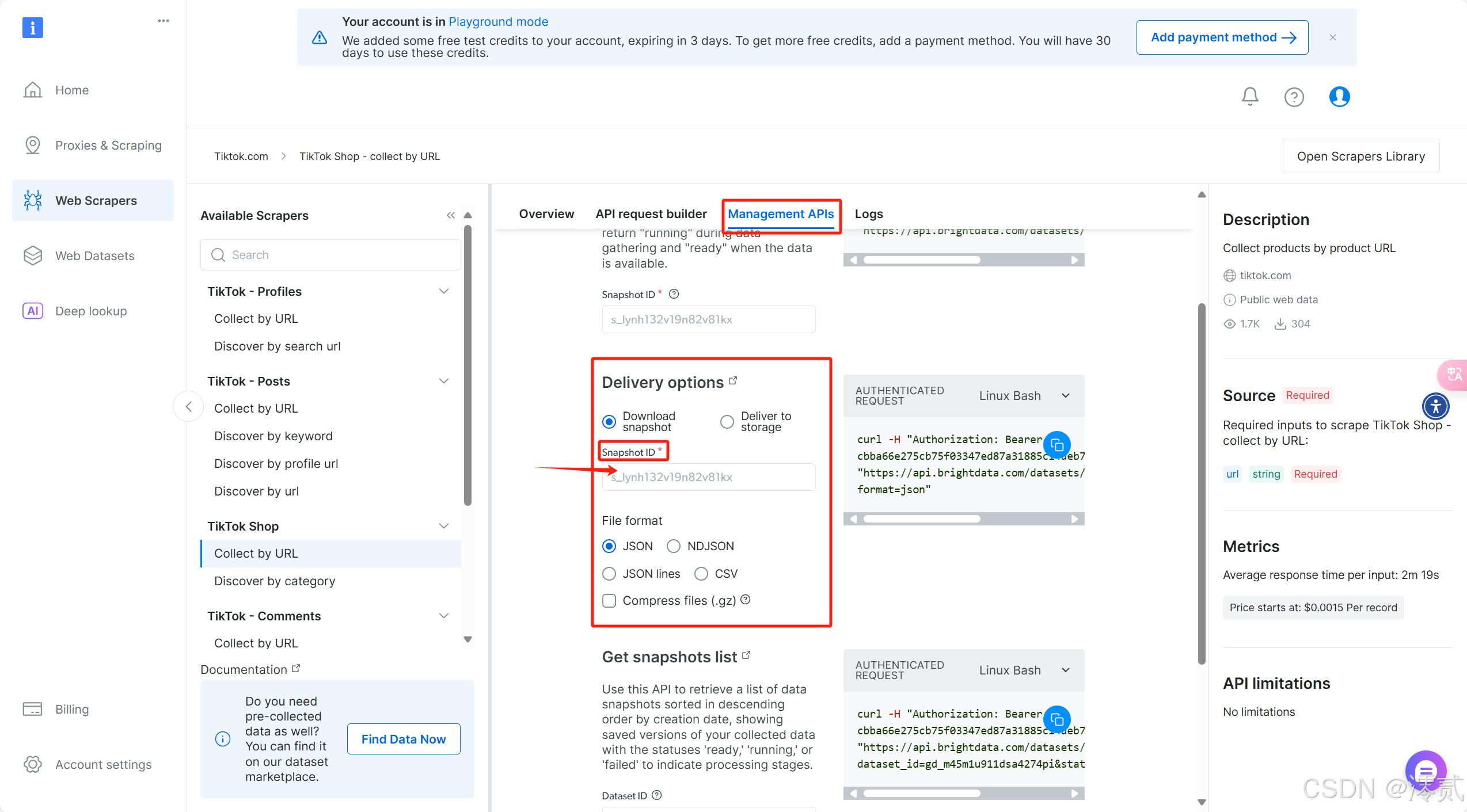Viewport: 1467px width, 812px height.
Task: Open the accessibility widget icon
Action: click(1435, 406)
